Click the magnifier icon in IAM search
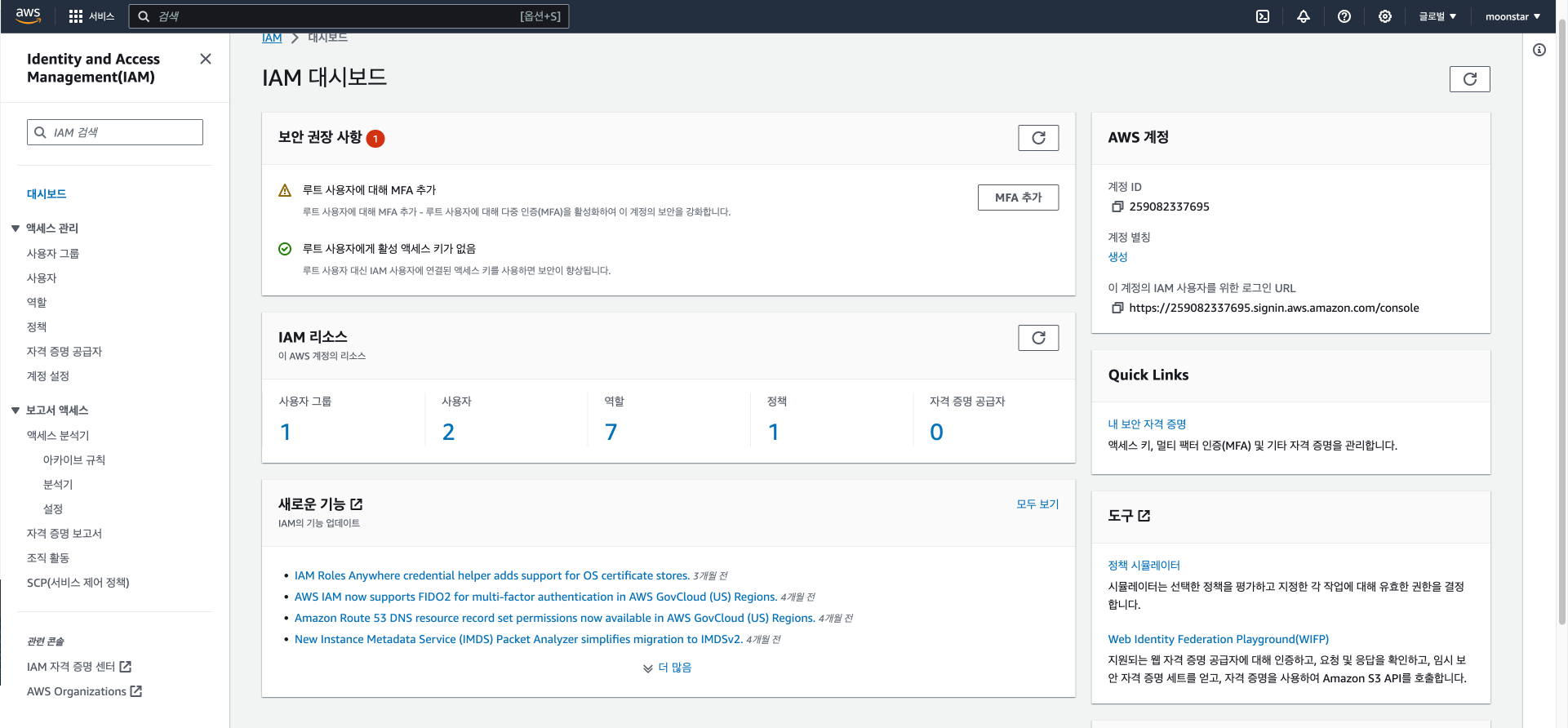Viewport: 1568px width, 728px height. click(x=40, y=132)
